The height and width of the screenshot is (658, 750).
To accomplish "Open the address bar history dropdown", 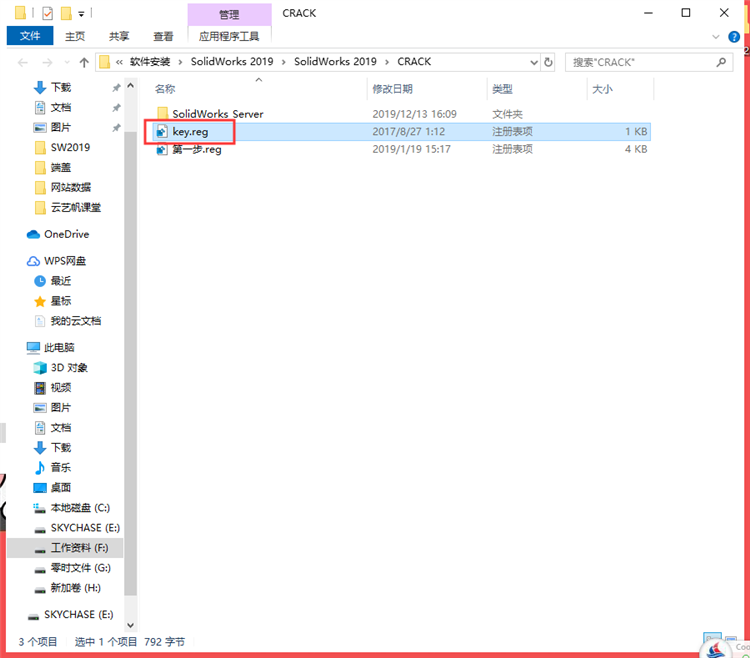I will point(534,62).
